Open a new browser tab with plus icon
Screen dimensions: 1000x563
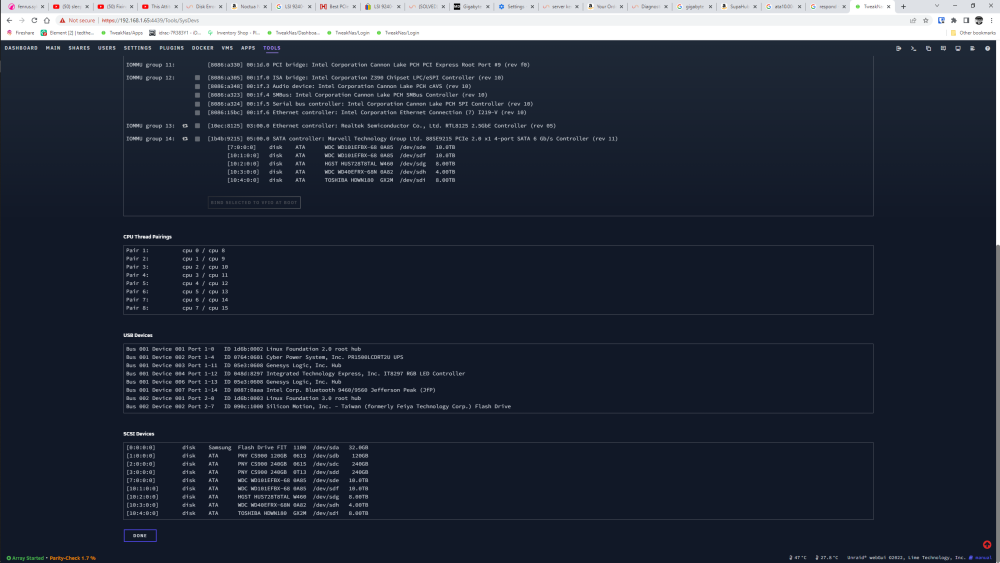click(x=903, y=6)
